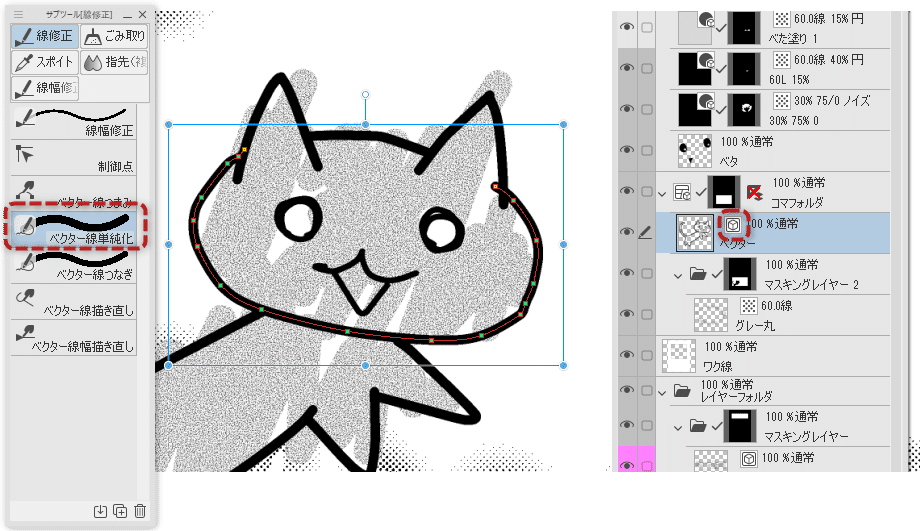Click the ベタ layer thumbnail

(x=695, y=150)
